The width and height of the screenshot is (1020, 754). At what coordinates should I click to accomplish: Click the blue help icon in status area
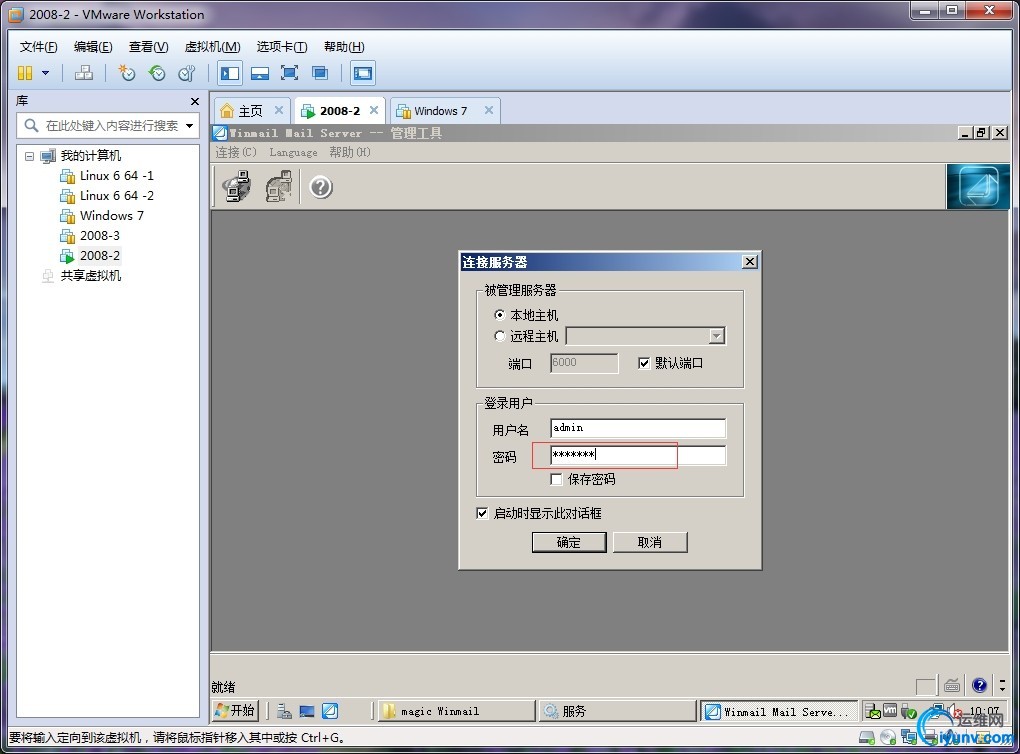(x=979, y=684)
